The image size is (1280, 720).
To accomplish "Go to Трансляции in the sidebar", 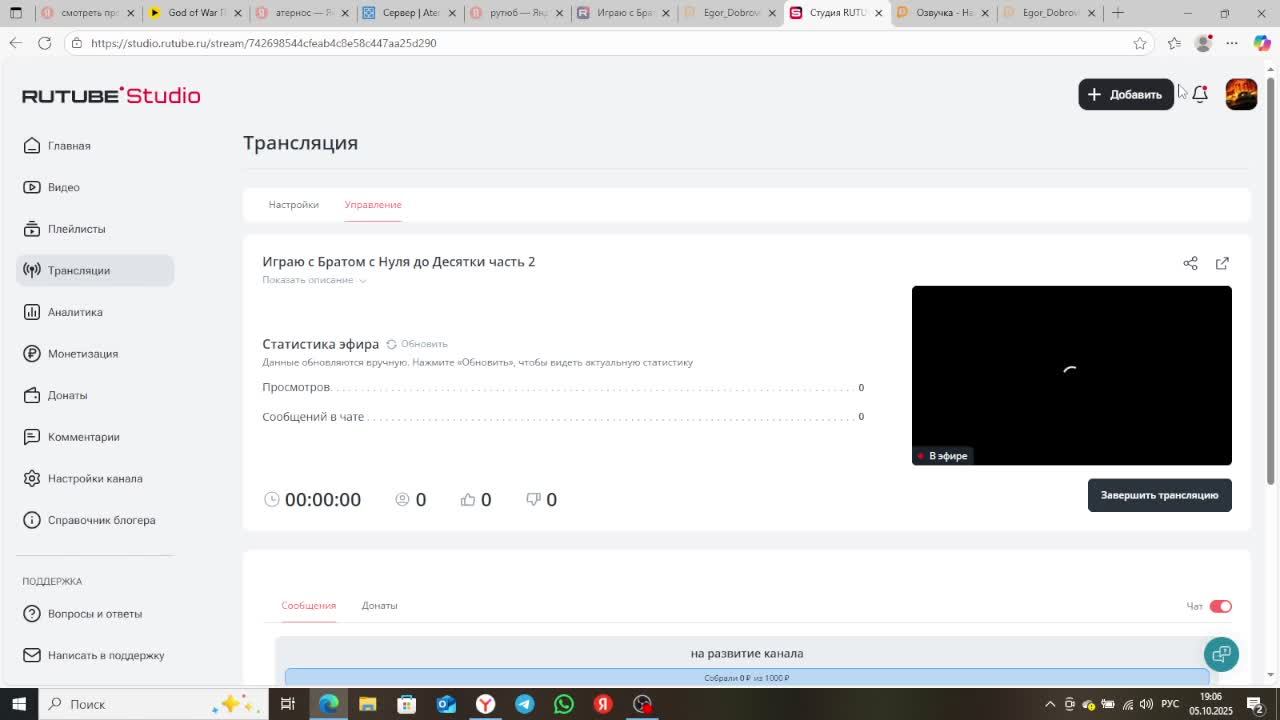I will tap(95, 270).
